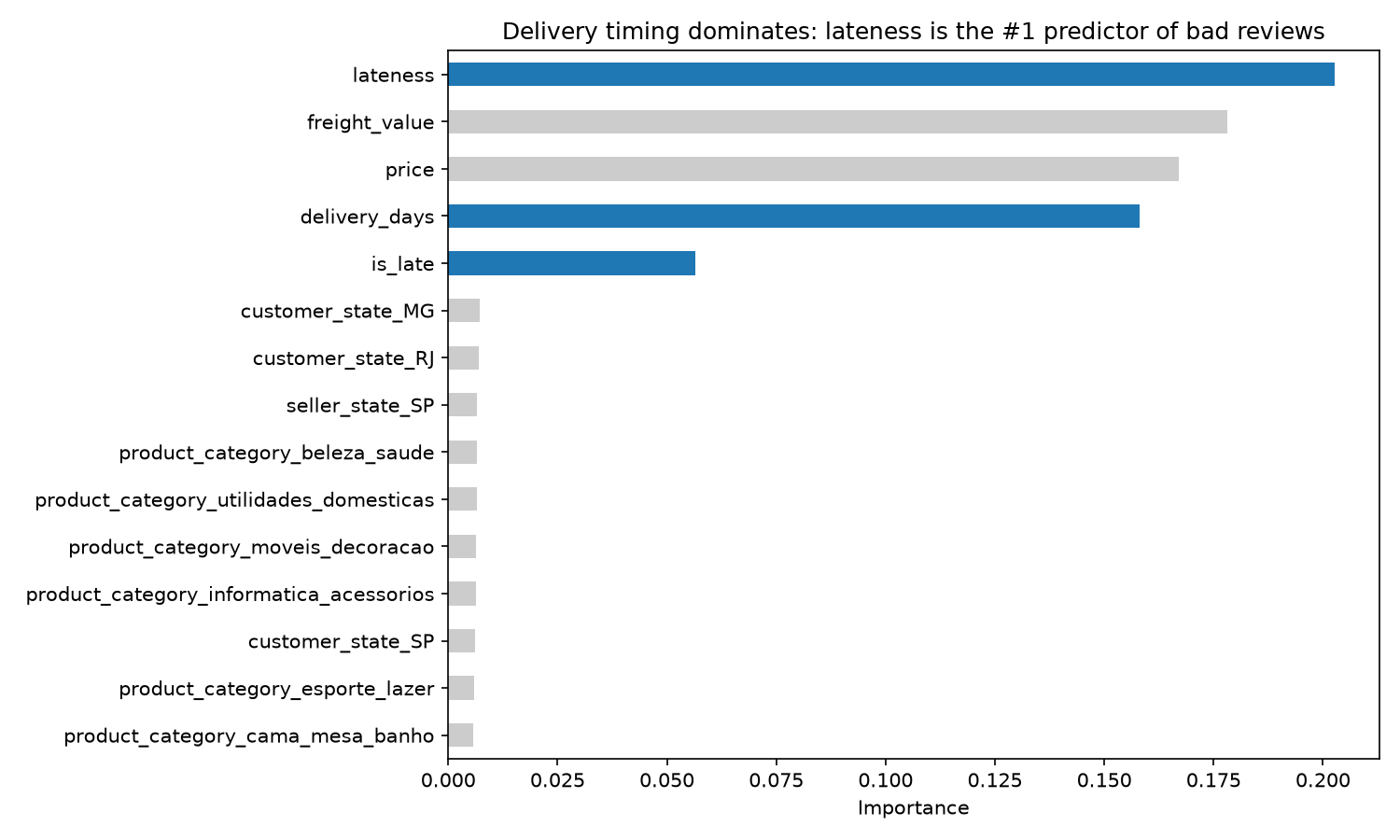The height and width of the screenshot is (840, 1400).
Task: Select the 0.175 x-axis tick label
Action: [x=1212, y=780]
